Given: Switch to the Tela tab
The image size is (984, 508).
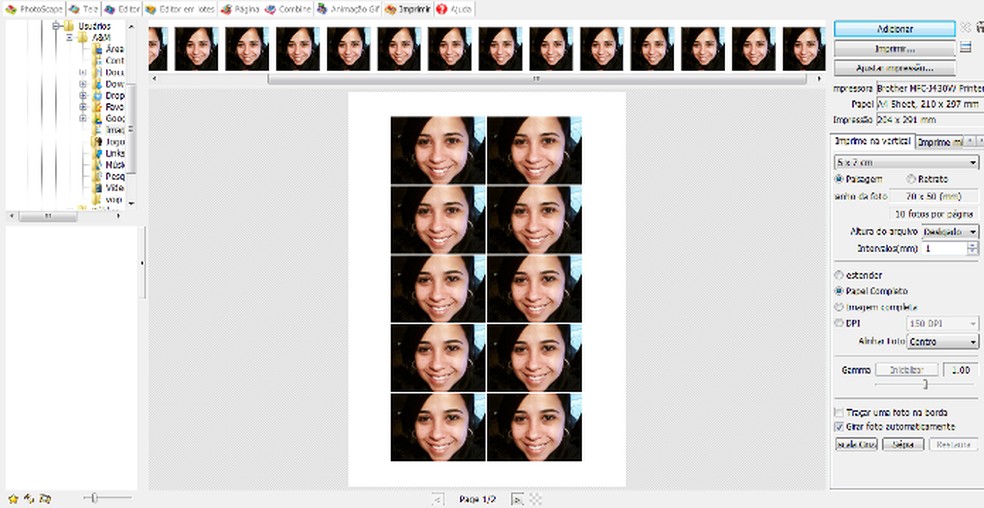Looking at the screenshot, I should 82,9.
